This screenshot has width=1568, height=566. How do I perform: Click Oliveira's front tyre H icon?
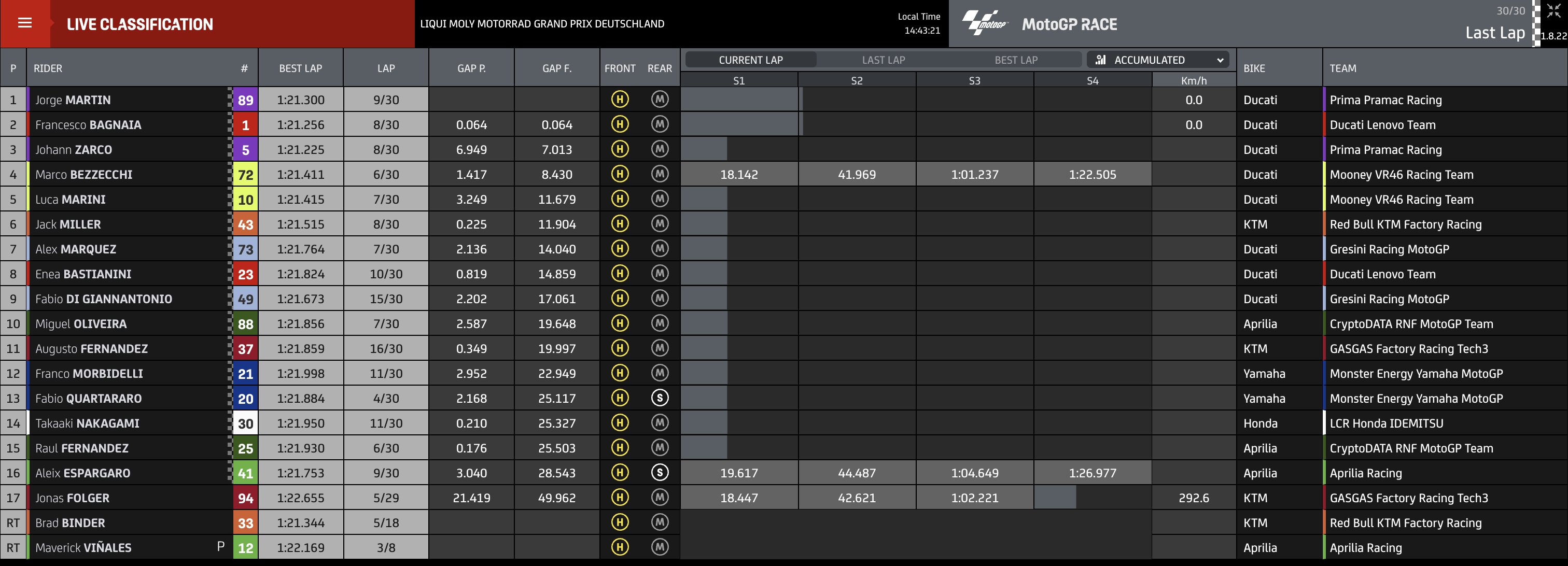620,323
